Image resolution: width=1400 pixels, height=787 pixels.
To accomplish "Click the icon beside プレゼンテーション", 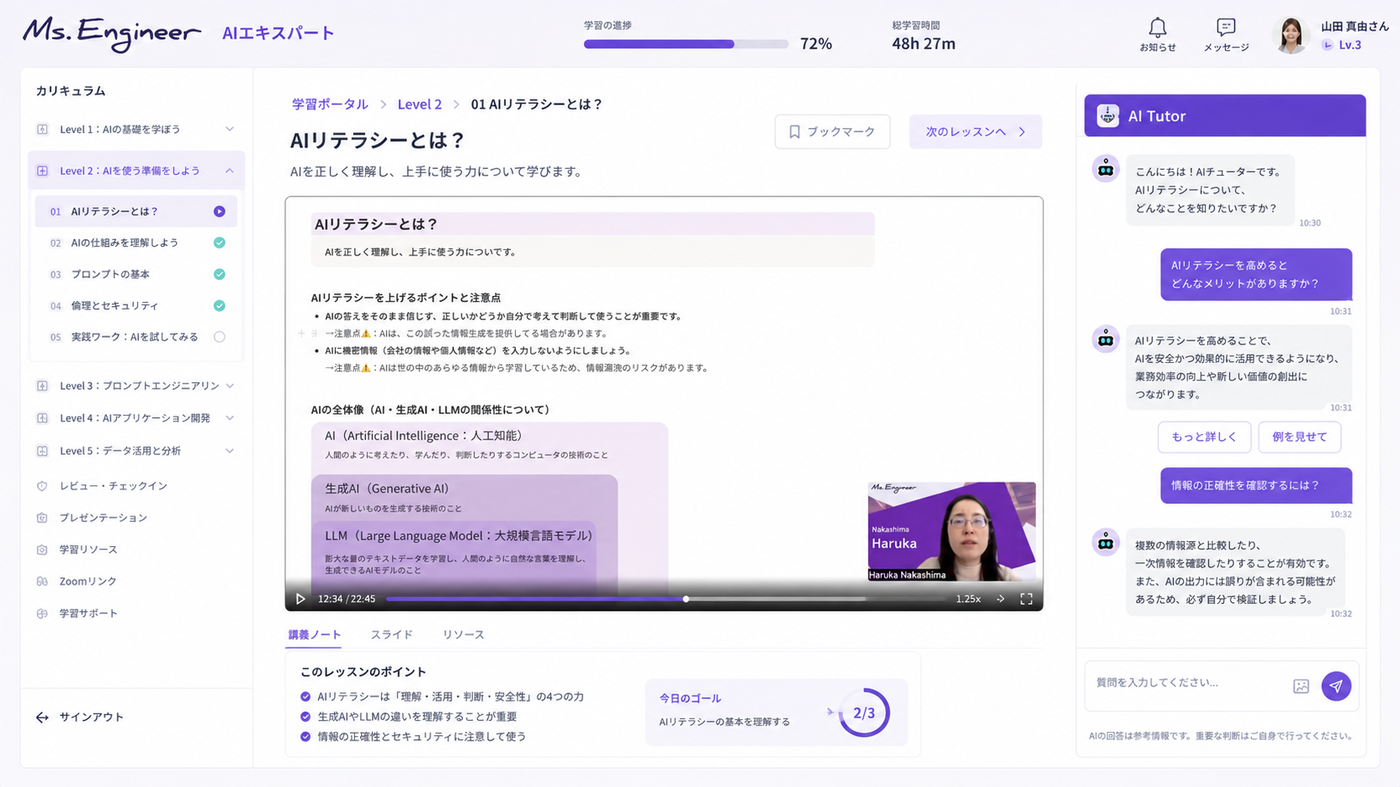I will point(42,518).
